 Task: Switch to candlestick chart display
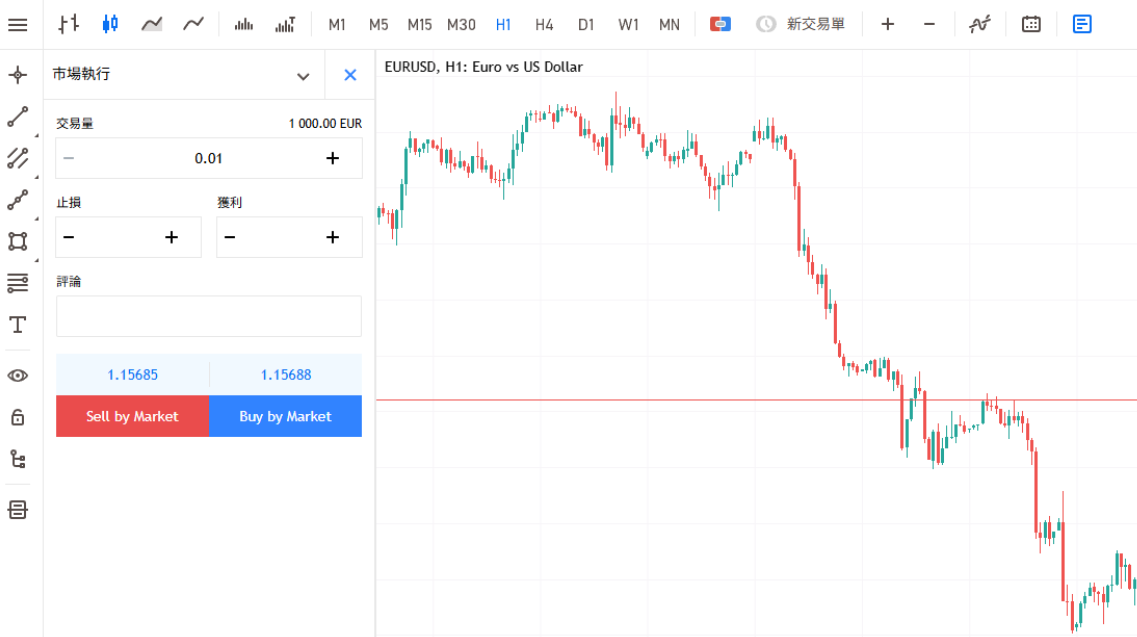click(x=110, y=24)
